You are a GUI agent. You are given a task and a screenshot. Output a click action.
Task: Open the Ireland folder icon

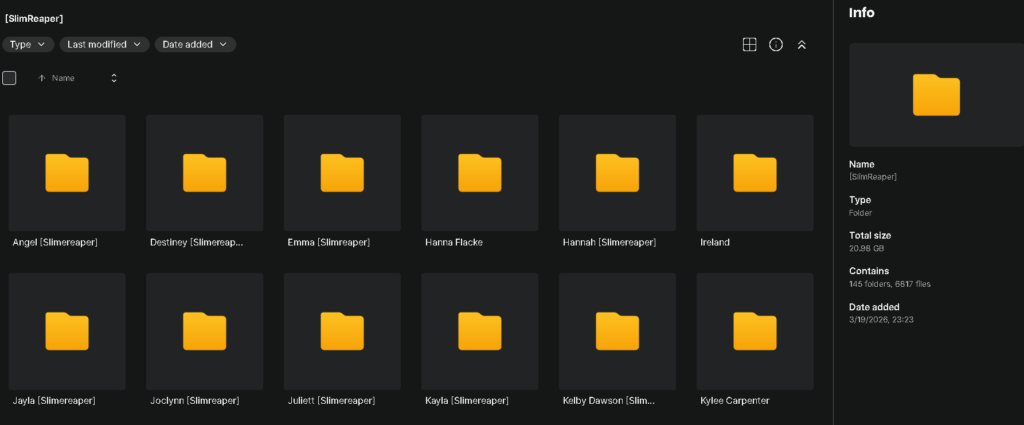(755, 173)
